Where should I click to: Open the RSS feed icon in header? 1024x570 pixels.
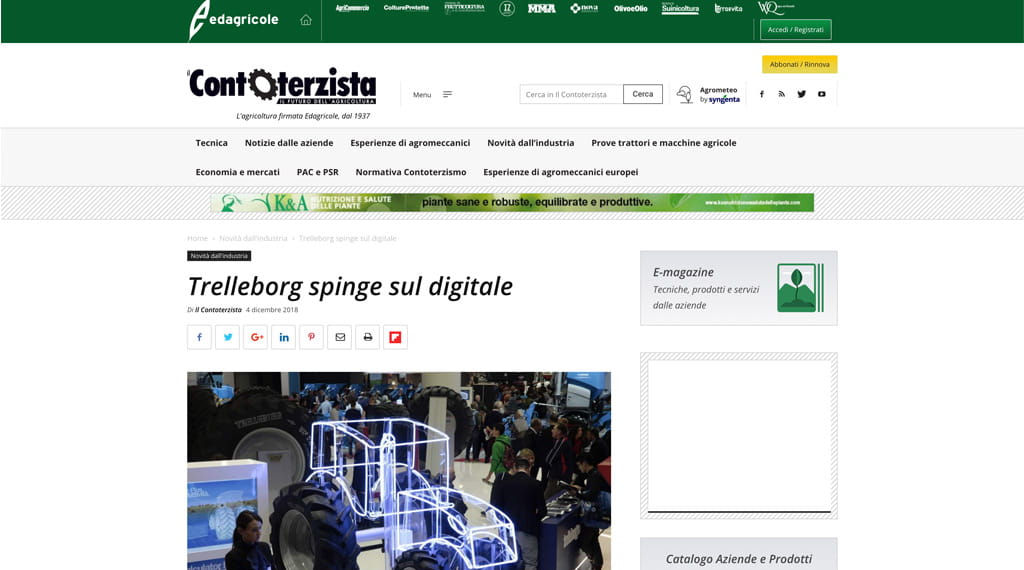pos(781,94)
